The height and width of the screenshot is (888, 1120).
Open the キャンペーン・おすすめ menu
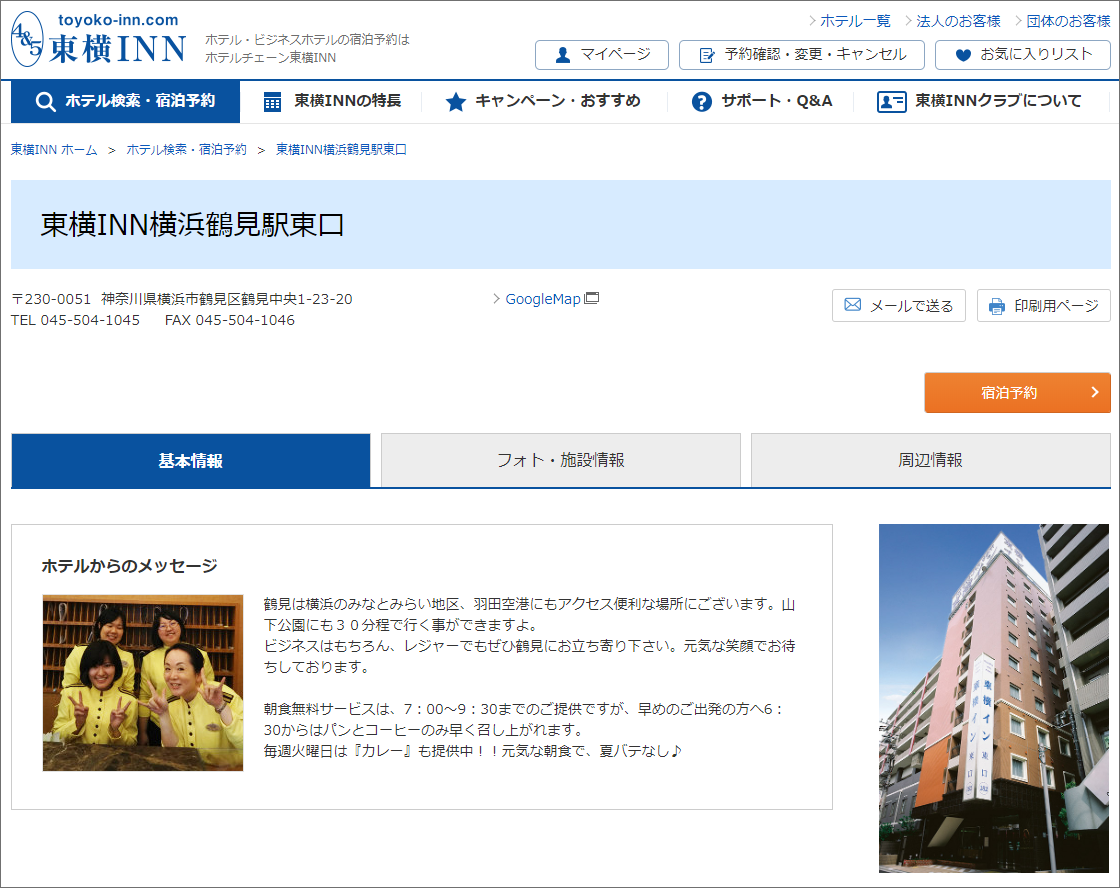[544, 101]
